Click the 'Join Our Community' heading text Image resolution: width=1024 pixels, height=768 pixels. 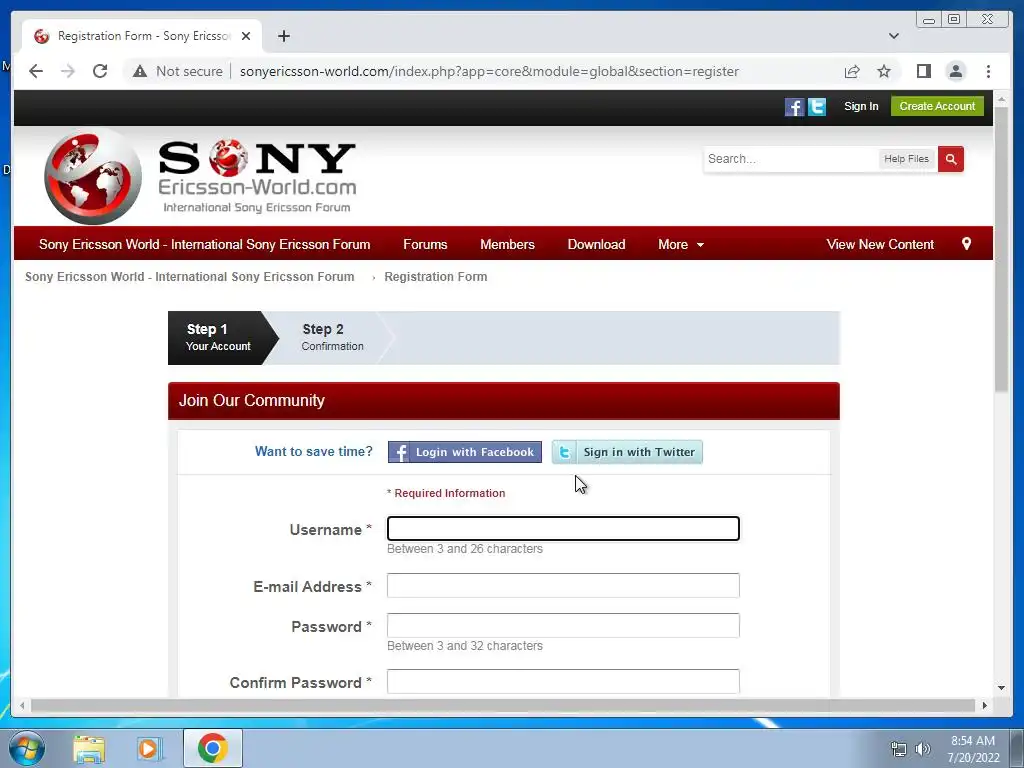[251, 400]
